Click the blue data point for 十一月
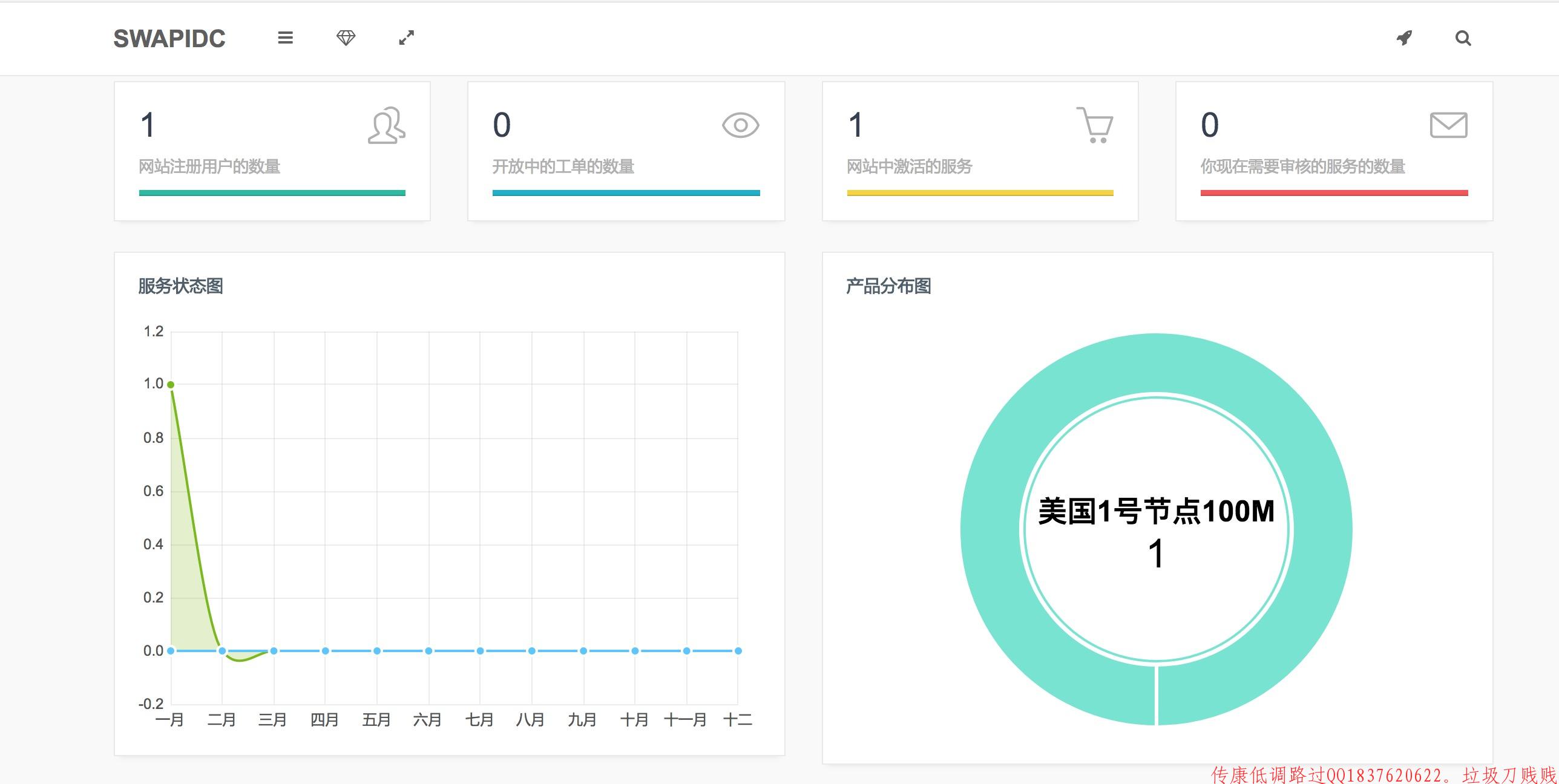 pos(686,651)
